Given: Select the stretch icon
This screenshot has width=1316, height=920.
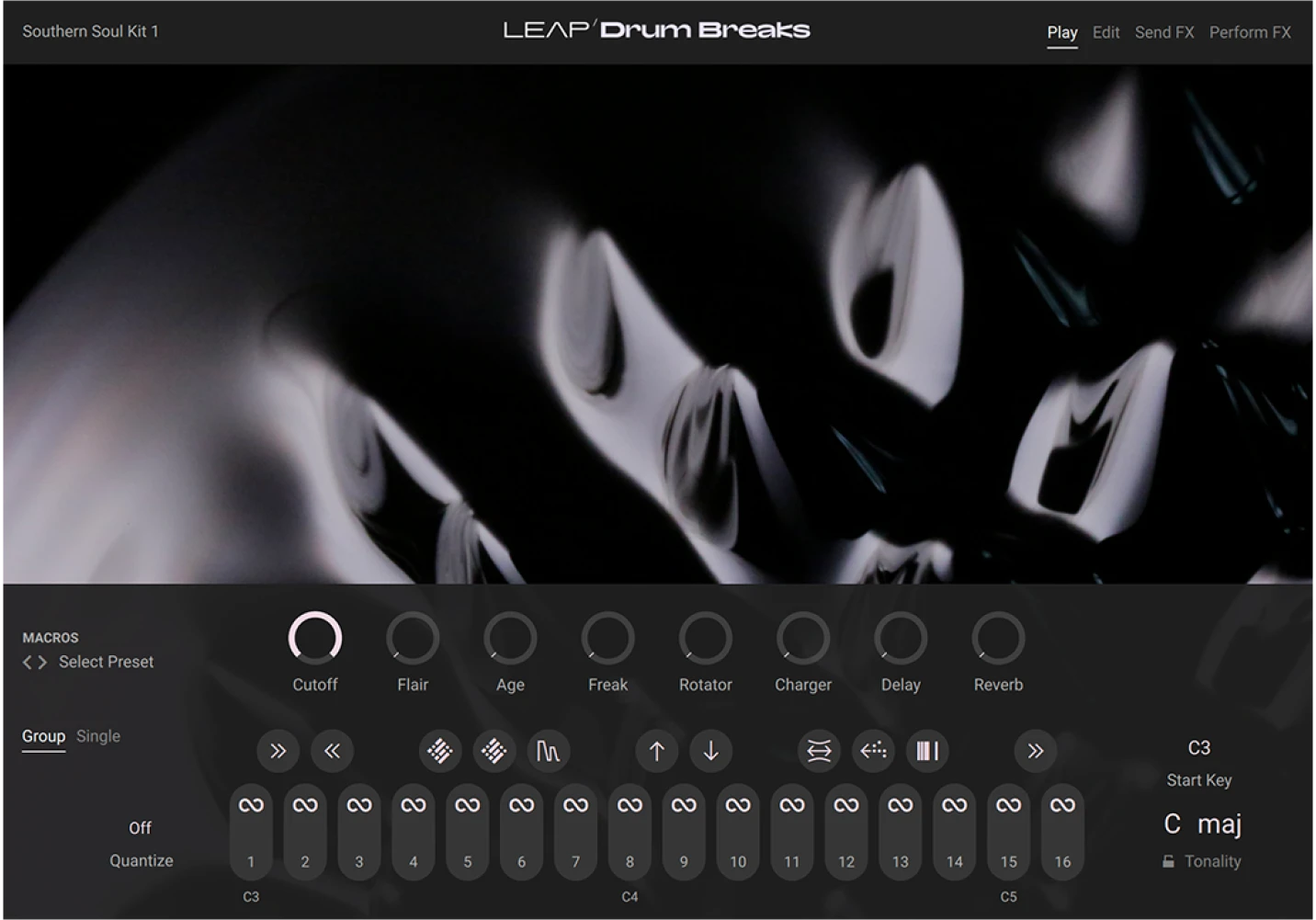Looking at the screenshot, I should [x=817, y=751].
